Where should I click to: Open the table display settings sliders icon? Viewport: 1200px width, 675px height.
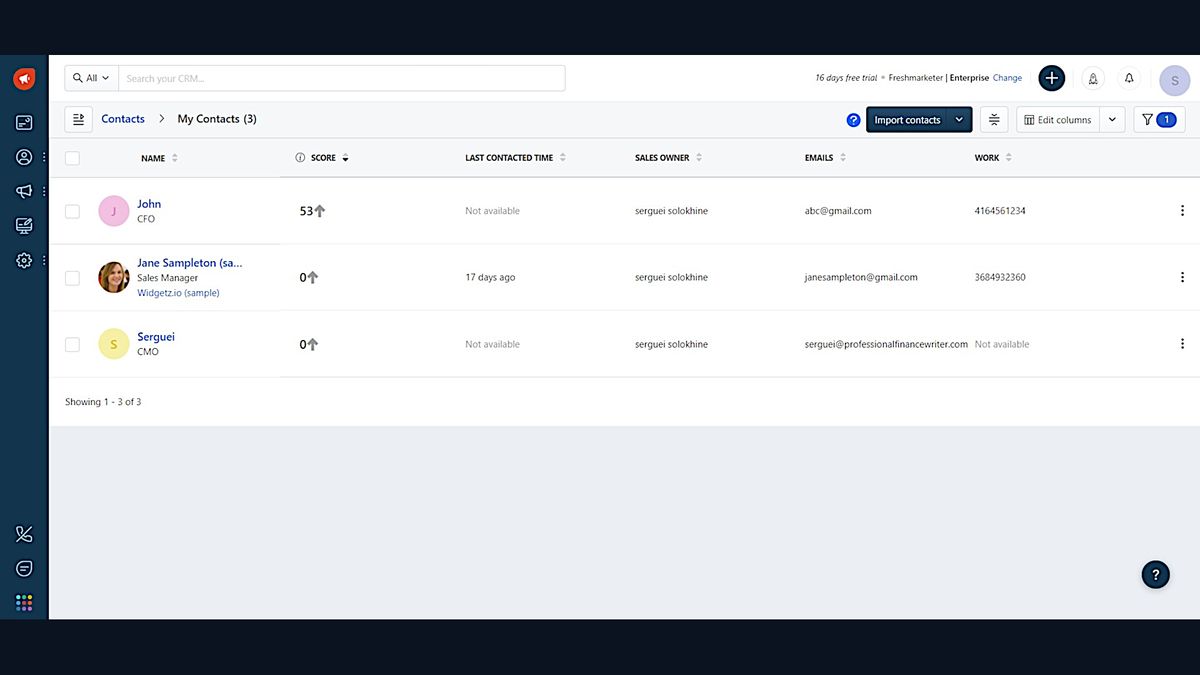pyautogui.click(x=994, y=120)
